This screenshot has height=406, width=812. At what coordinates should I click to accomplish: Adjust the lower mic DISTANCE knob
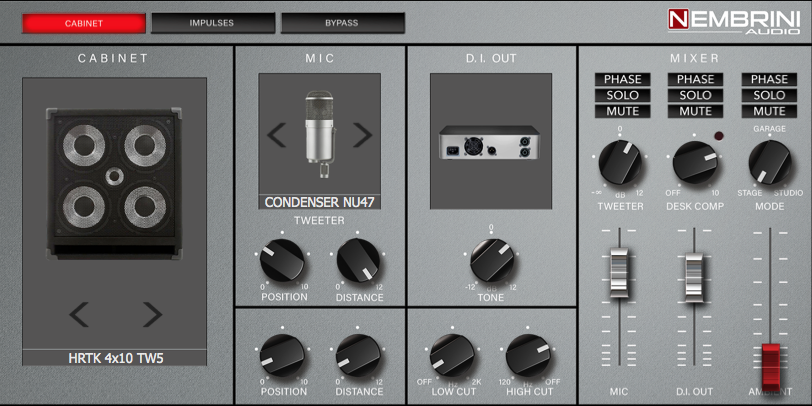click(358, 356)
